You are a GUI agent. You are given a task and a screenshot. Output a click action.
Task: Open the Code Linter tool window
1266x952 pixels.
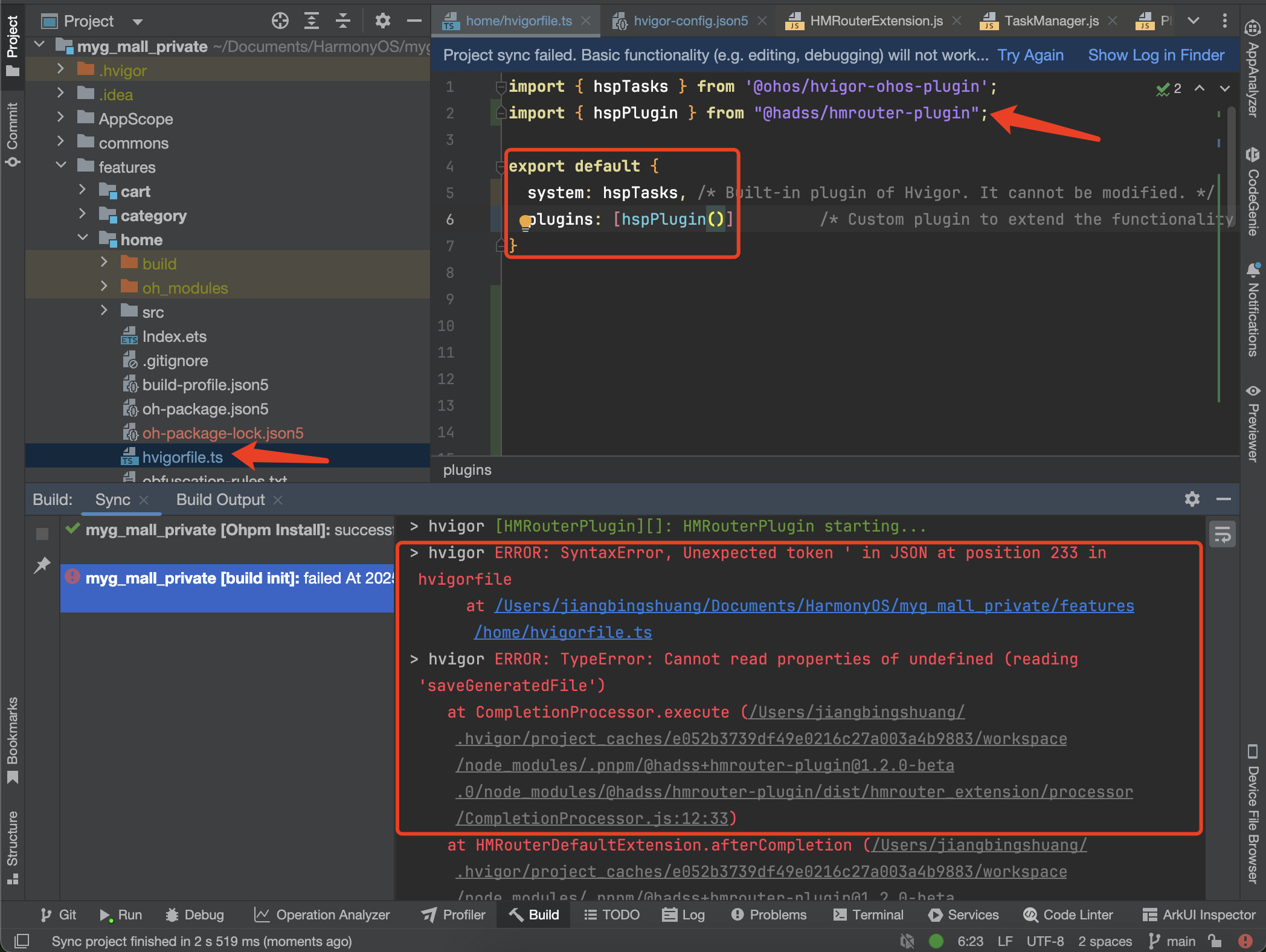[x=1068, y=915]
